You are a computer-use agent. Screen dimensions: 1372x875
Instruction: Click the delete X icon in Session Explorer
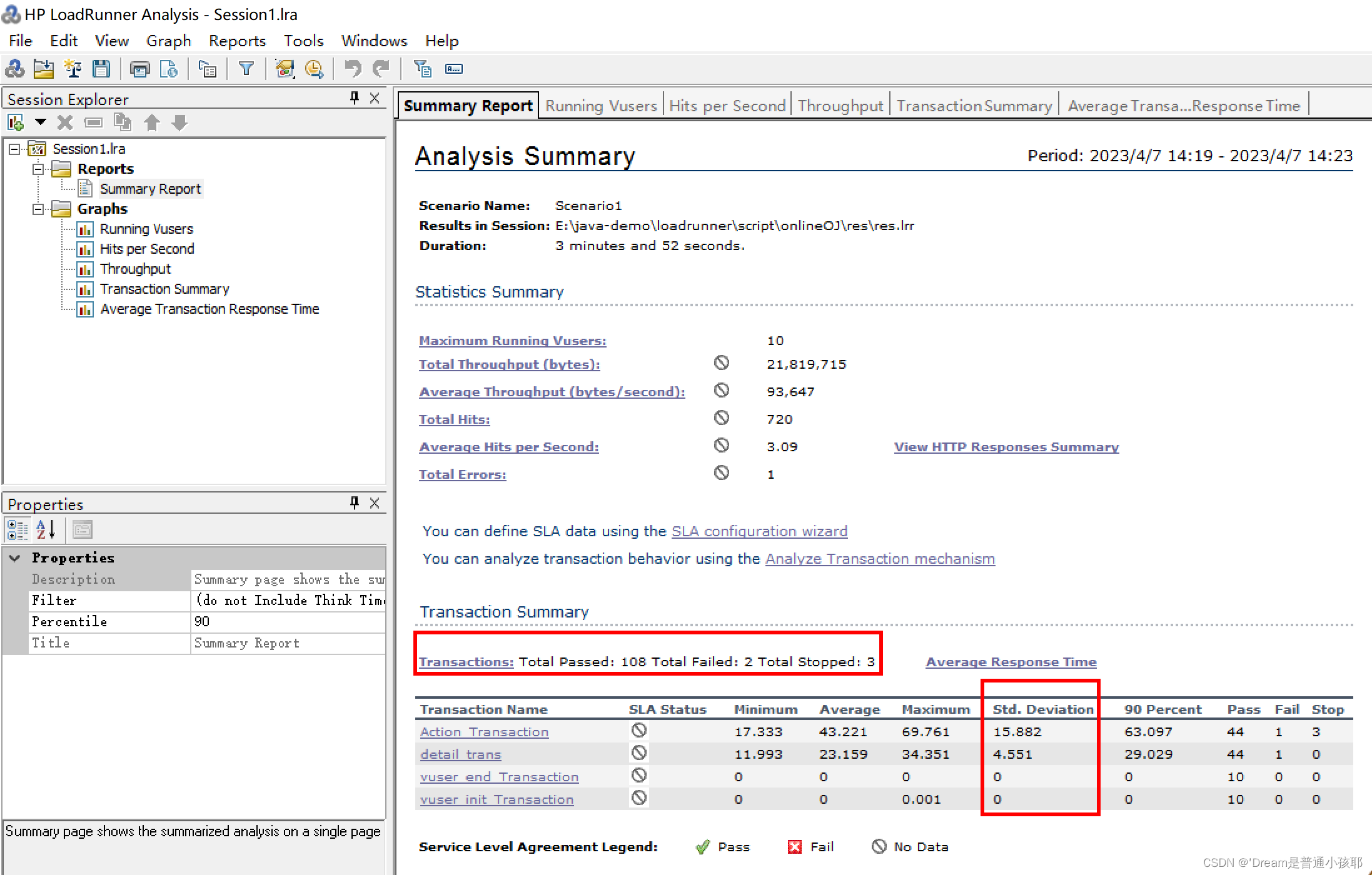[x=64, y=122]
